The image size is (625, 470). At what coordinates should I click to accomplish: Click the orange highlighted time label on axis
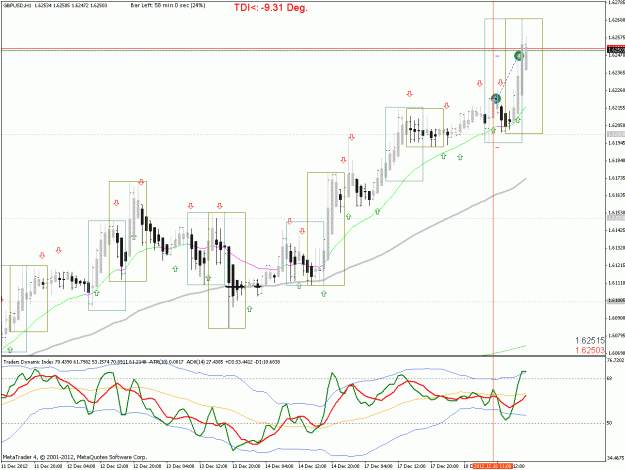(492, 466)
